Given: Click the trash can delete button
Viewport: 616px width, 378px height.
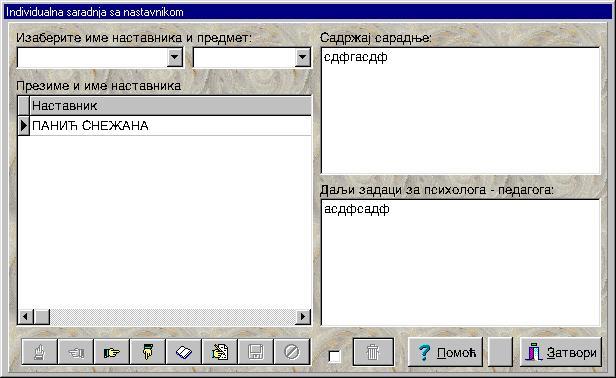Looking at the screenshot, I should point(373,352).
